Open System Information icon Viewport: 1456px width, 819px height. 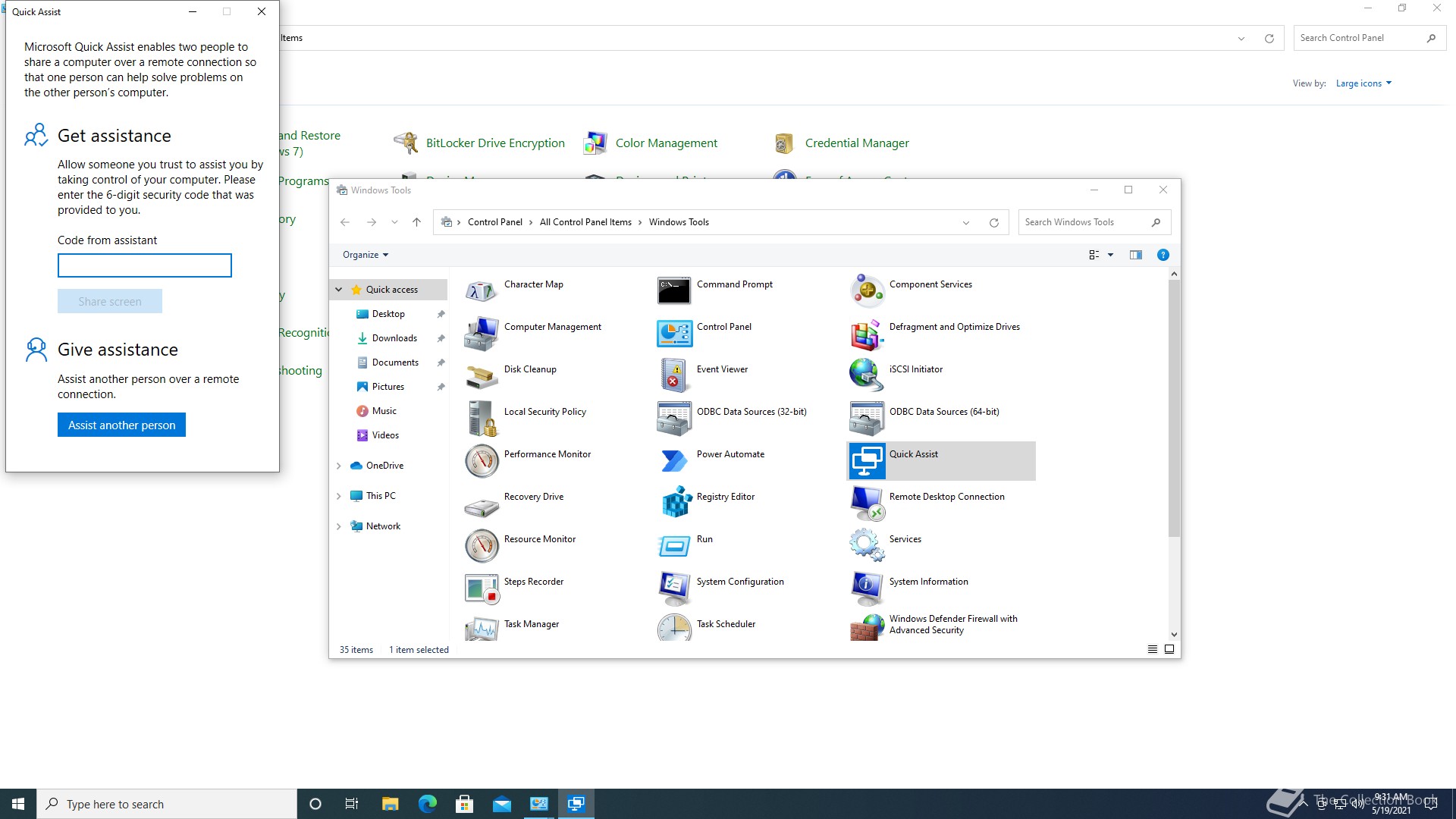click(x=867, y=588)
